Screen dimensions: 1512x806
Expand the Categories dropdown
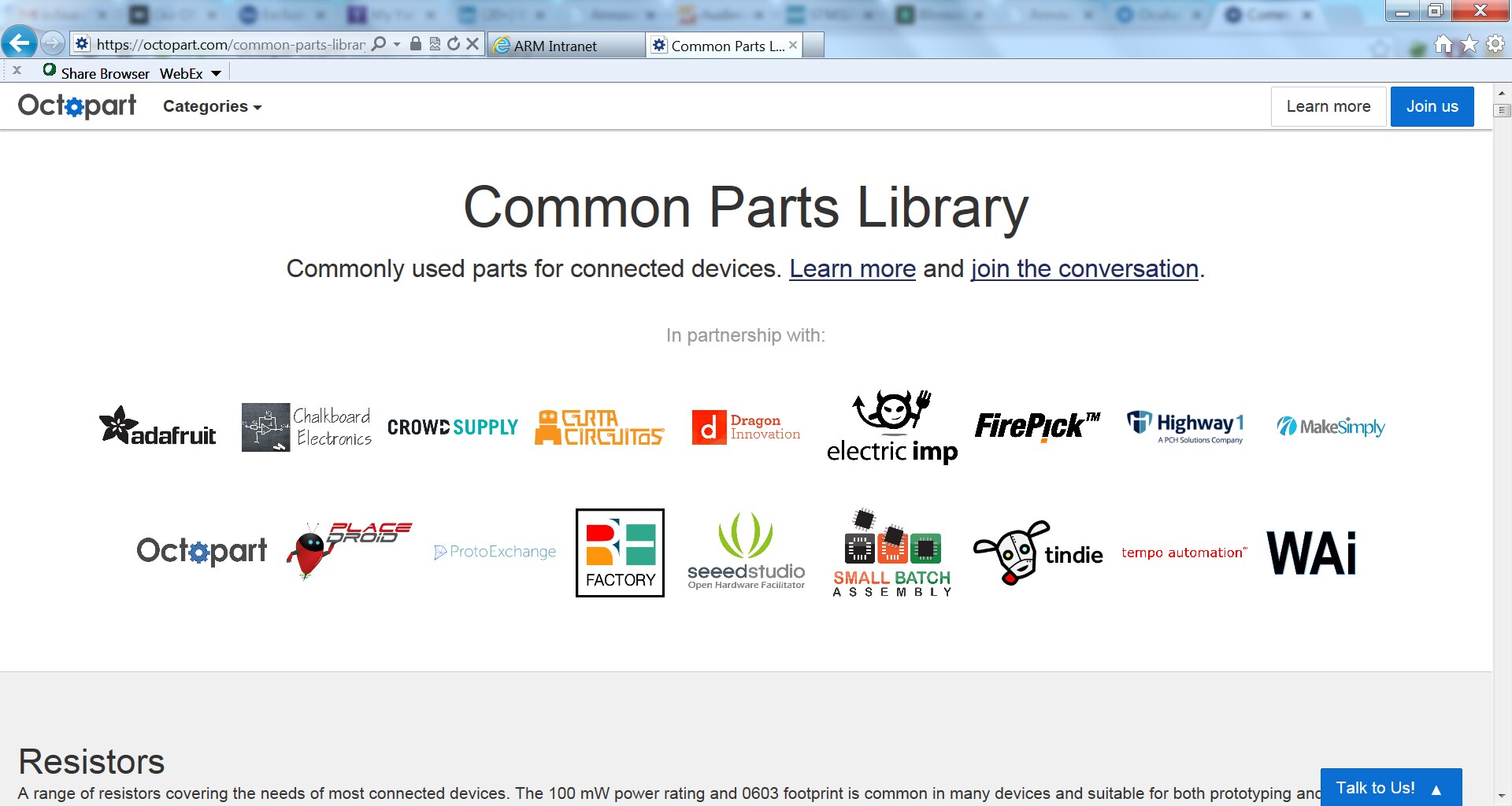(x=212, y=106)
